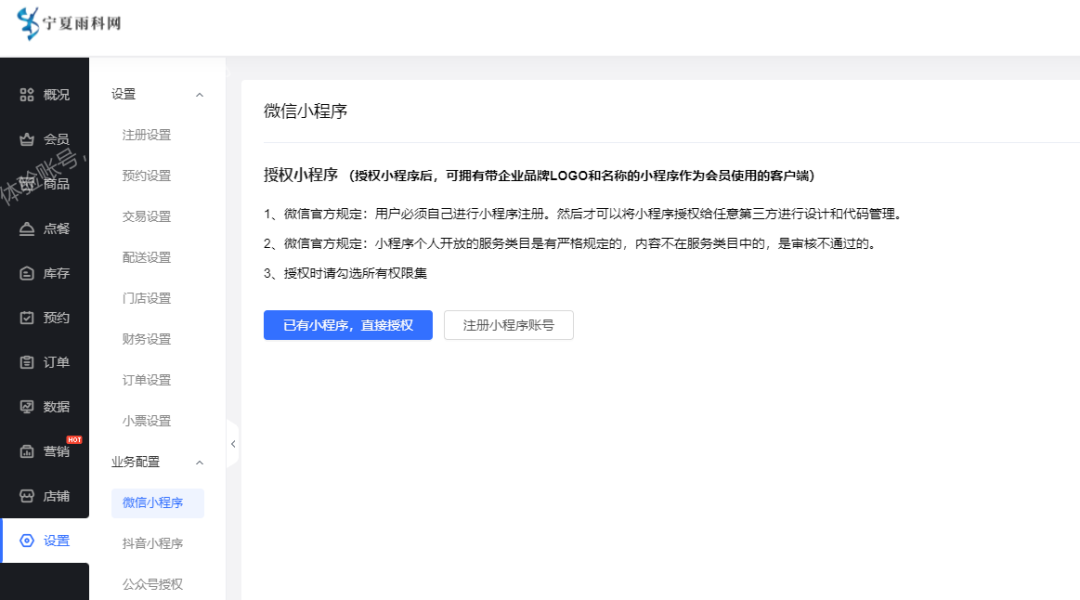Screen dimensions: 1080x600
Task: Click the 设置 gear icon in sidebar
Action: point(27,541)
